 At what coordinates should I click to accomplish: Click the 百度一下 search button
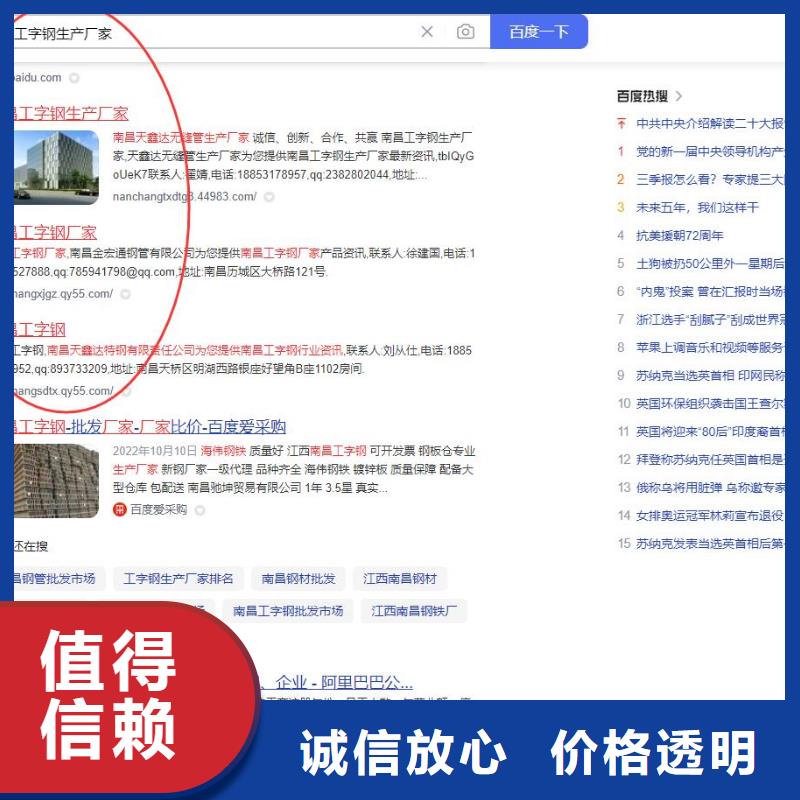pos(539,32)
